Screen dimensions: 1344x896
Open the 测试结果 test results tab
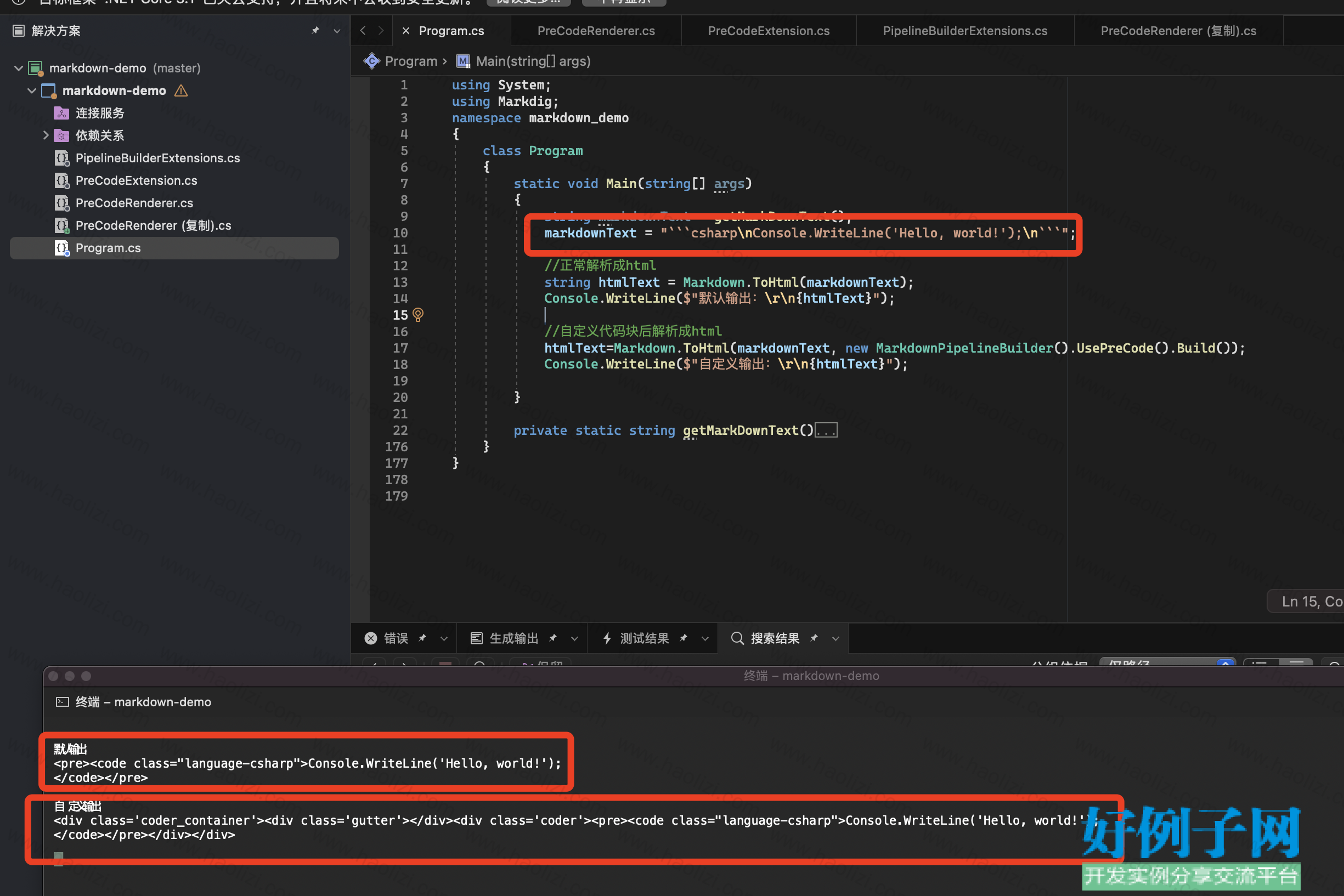(644, 638)
